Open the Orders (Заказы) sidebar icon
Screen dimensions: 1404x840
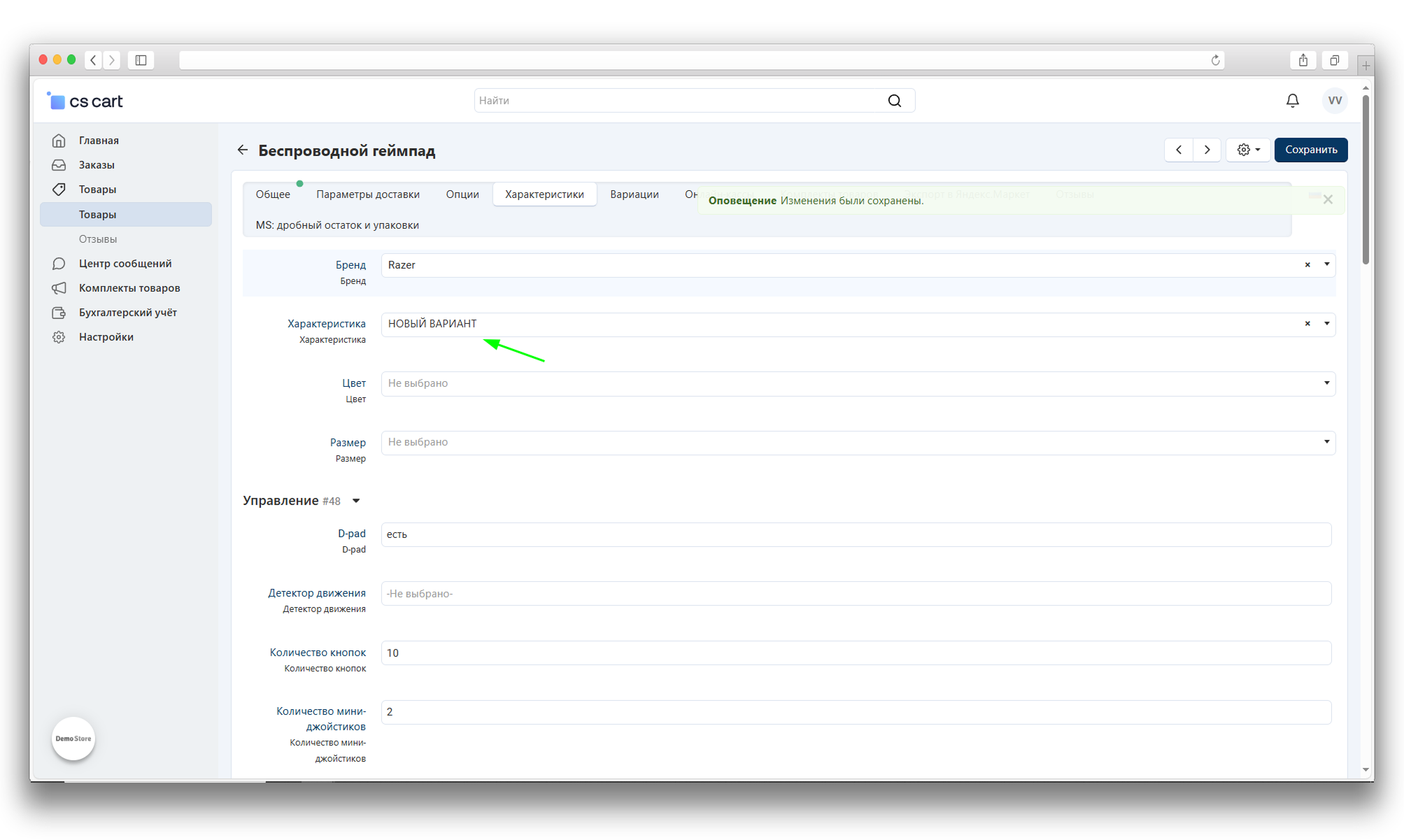(x=59, y=165)
